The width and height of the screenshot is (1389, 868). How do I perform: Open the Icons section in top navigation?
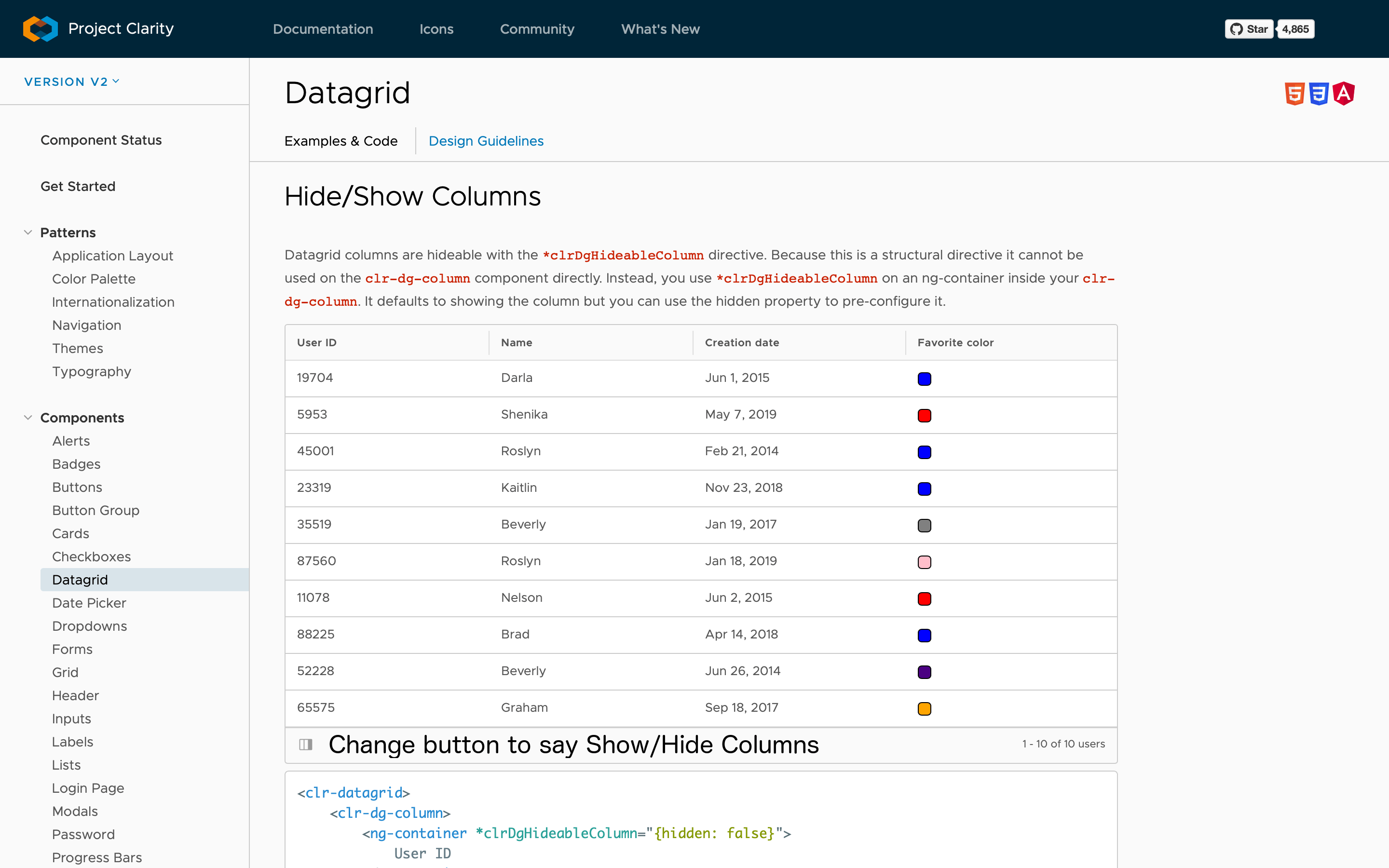437,29
